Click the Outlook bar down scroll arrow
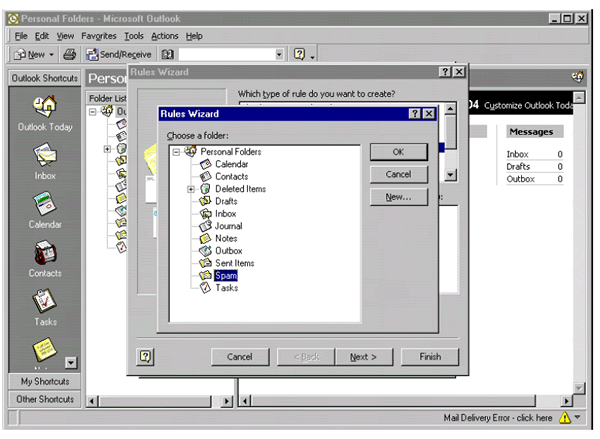Screen dimensions: 600x439 (x=71, y=362)
